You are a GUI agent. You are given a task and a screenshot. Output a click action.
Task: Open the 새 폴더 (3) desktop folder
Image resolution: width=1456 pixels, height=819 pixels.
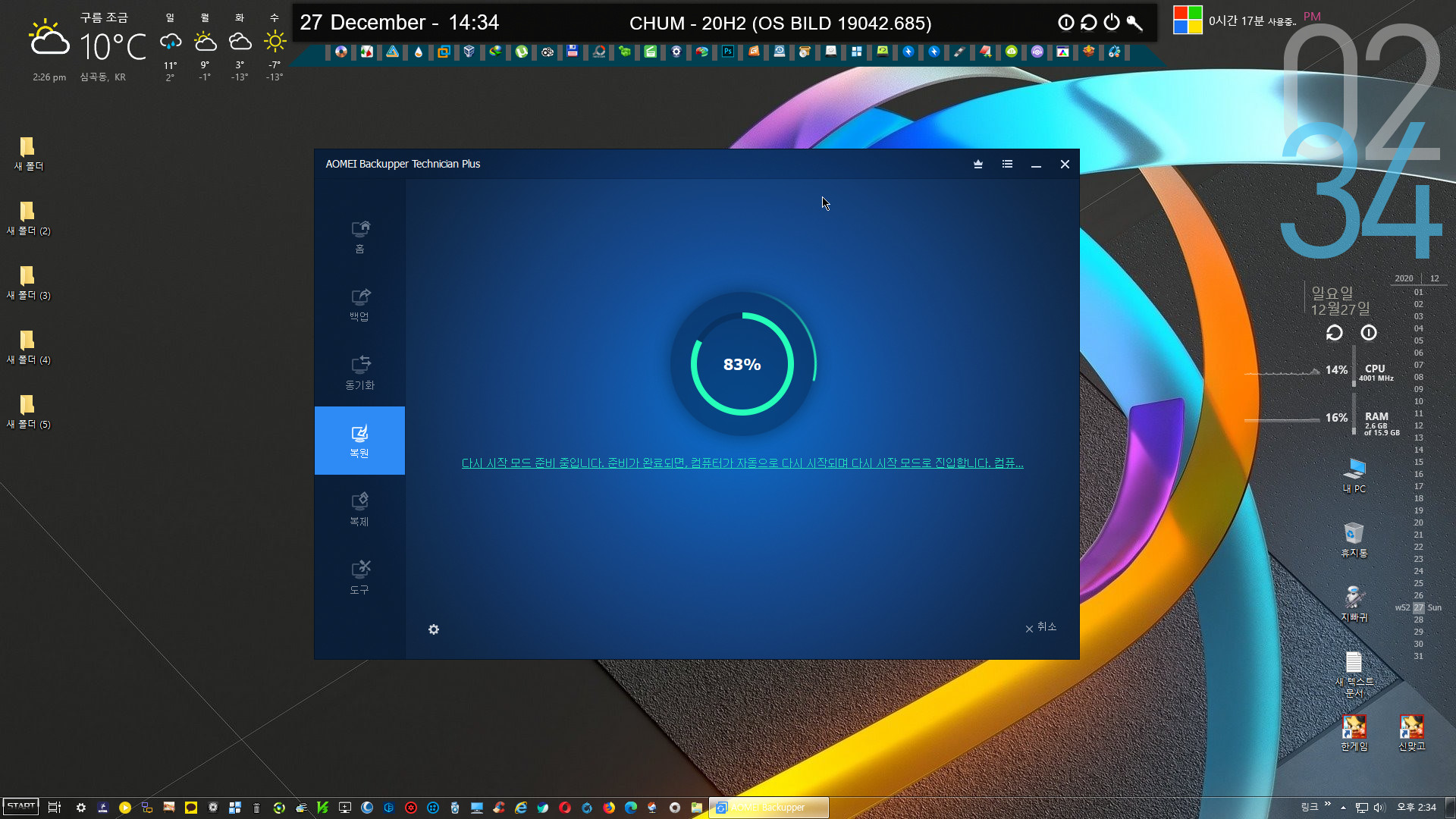(28, 283)
